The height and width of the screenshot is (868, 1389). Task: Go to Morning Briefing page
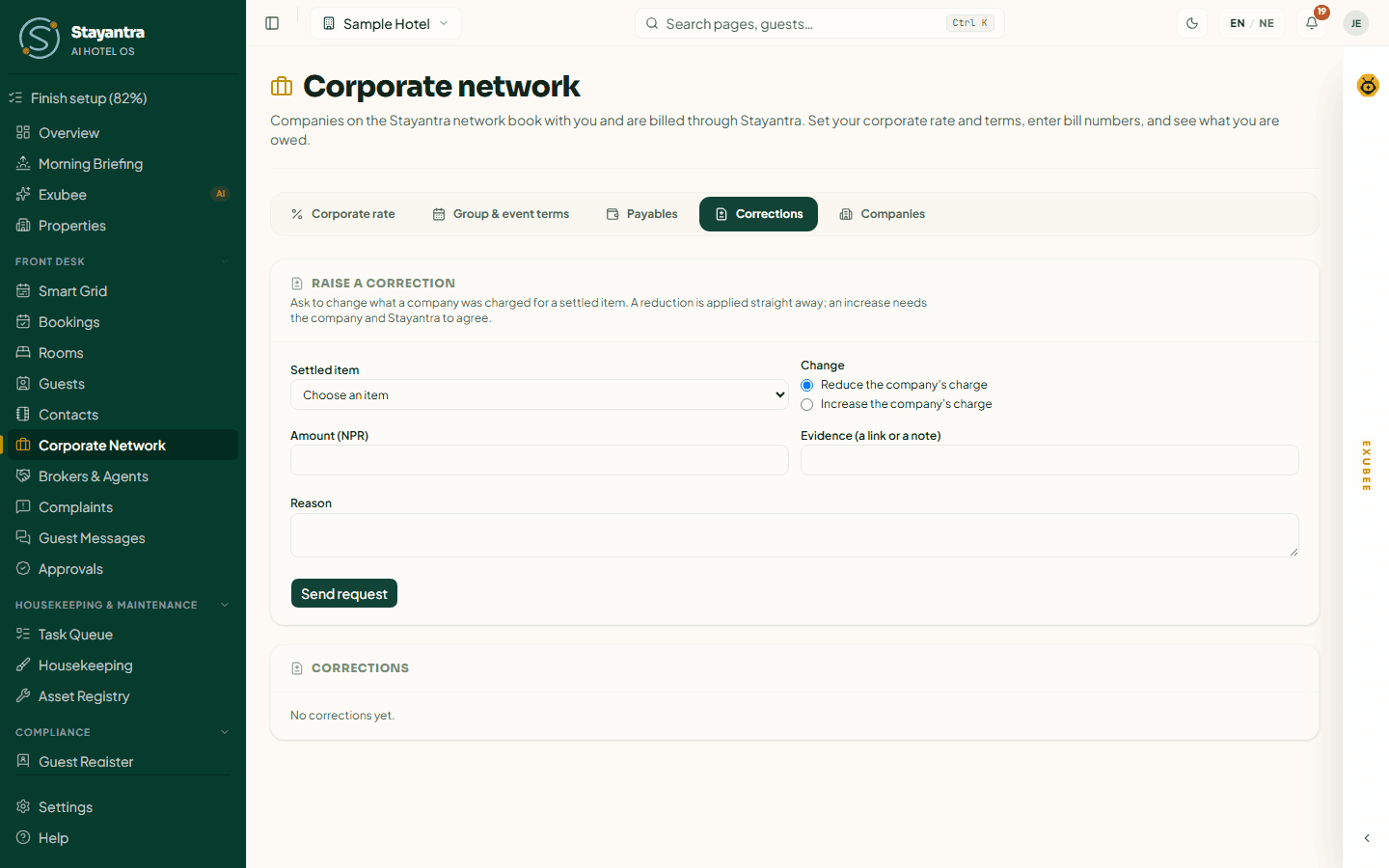(x=123, y=164)
